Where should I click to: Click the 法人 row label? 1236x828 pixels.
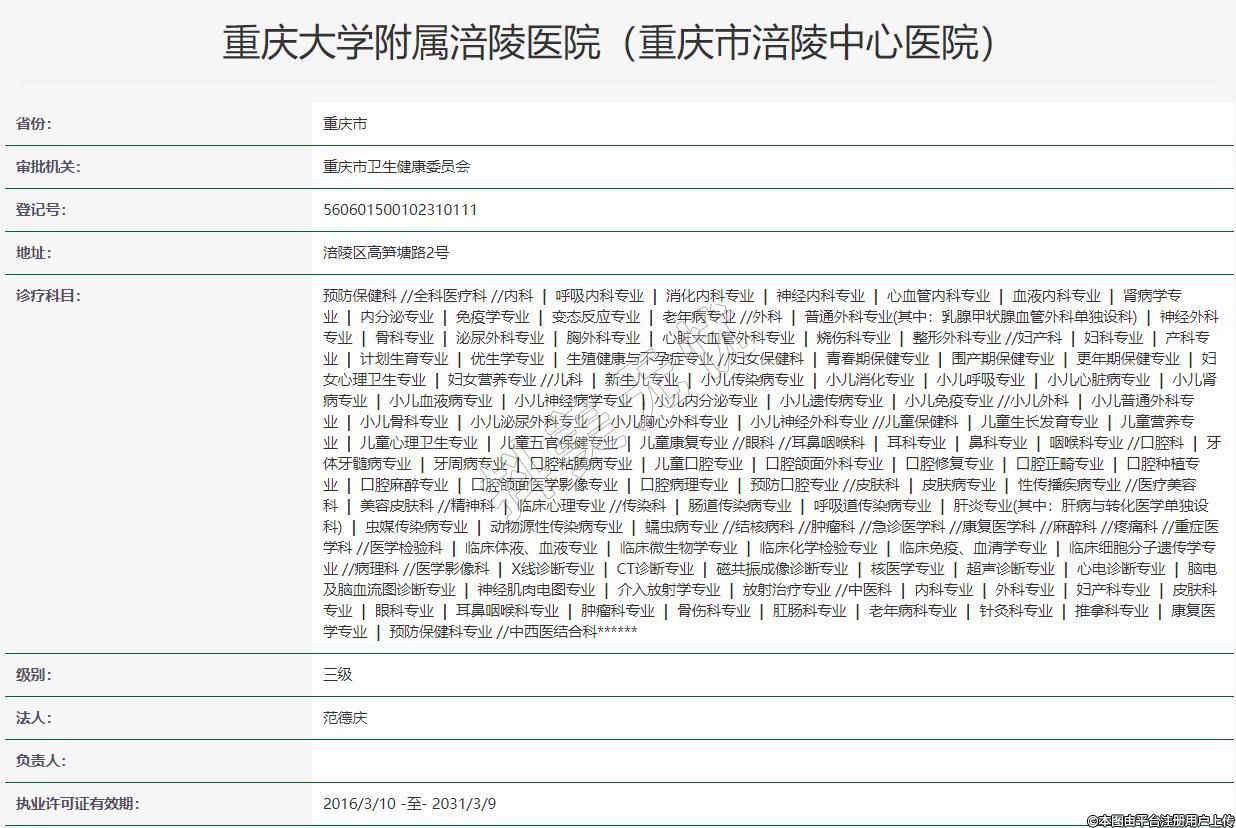[x=33, y=718]
